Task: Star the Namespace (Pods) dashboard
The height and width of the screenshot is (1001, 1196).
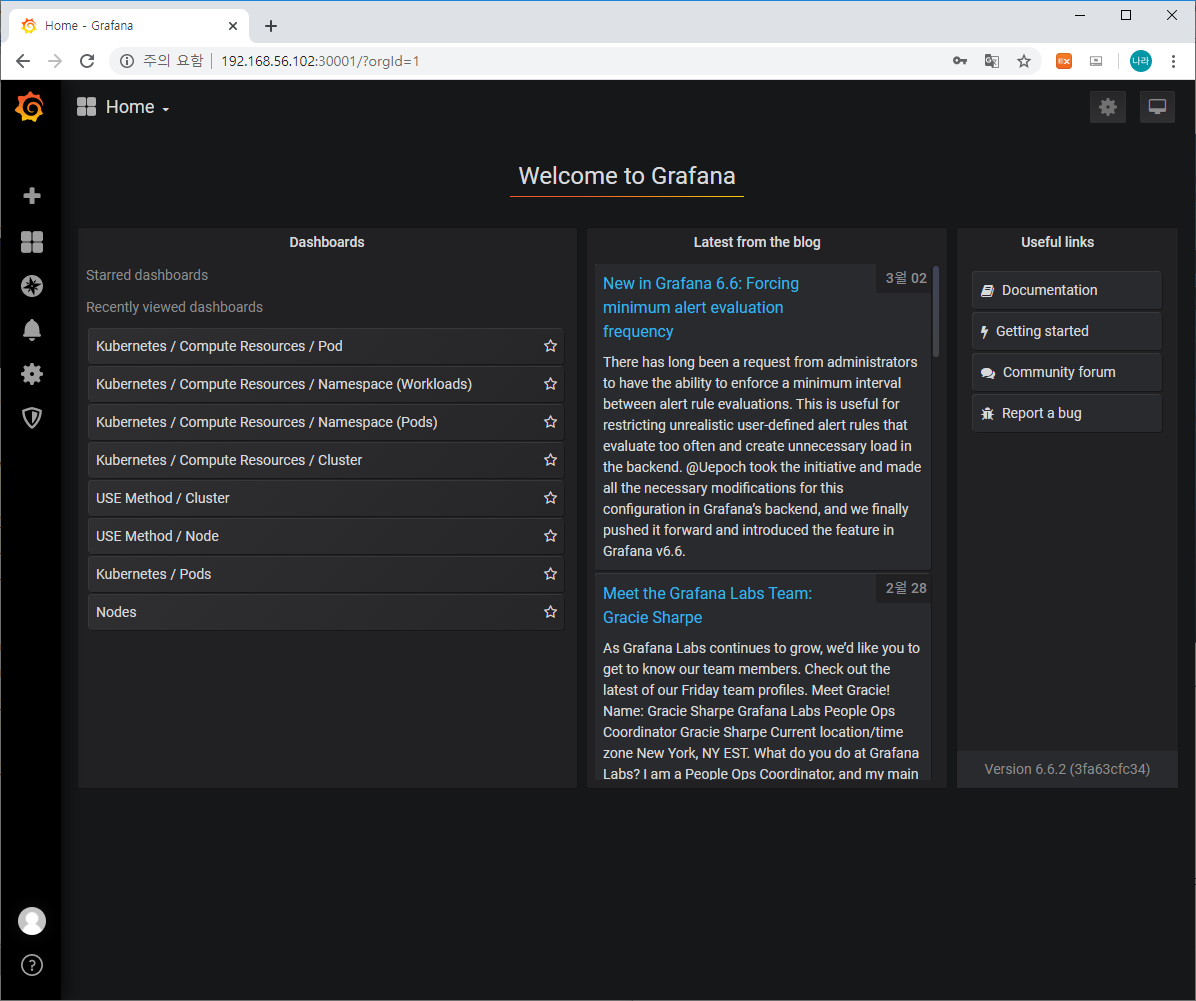Action: (x=550, y=422)
